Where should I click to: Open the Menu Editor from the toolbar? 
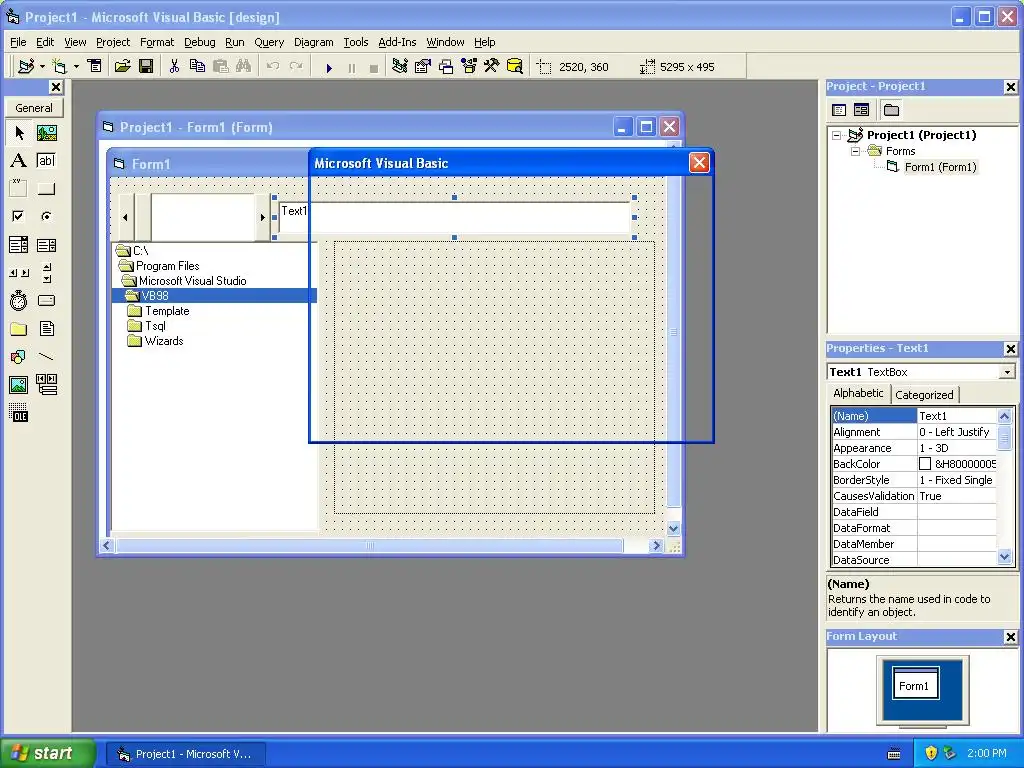click(x=95, y=67)
